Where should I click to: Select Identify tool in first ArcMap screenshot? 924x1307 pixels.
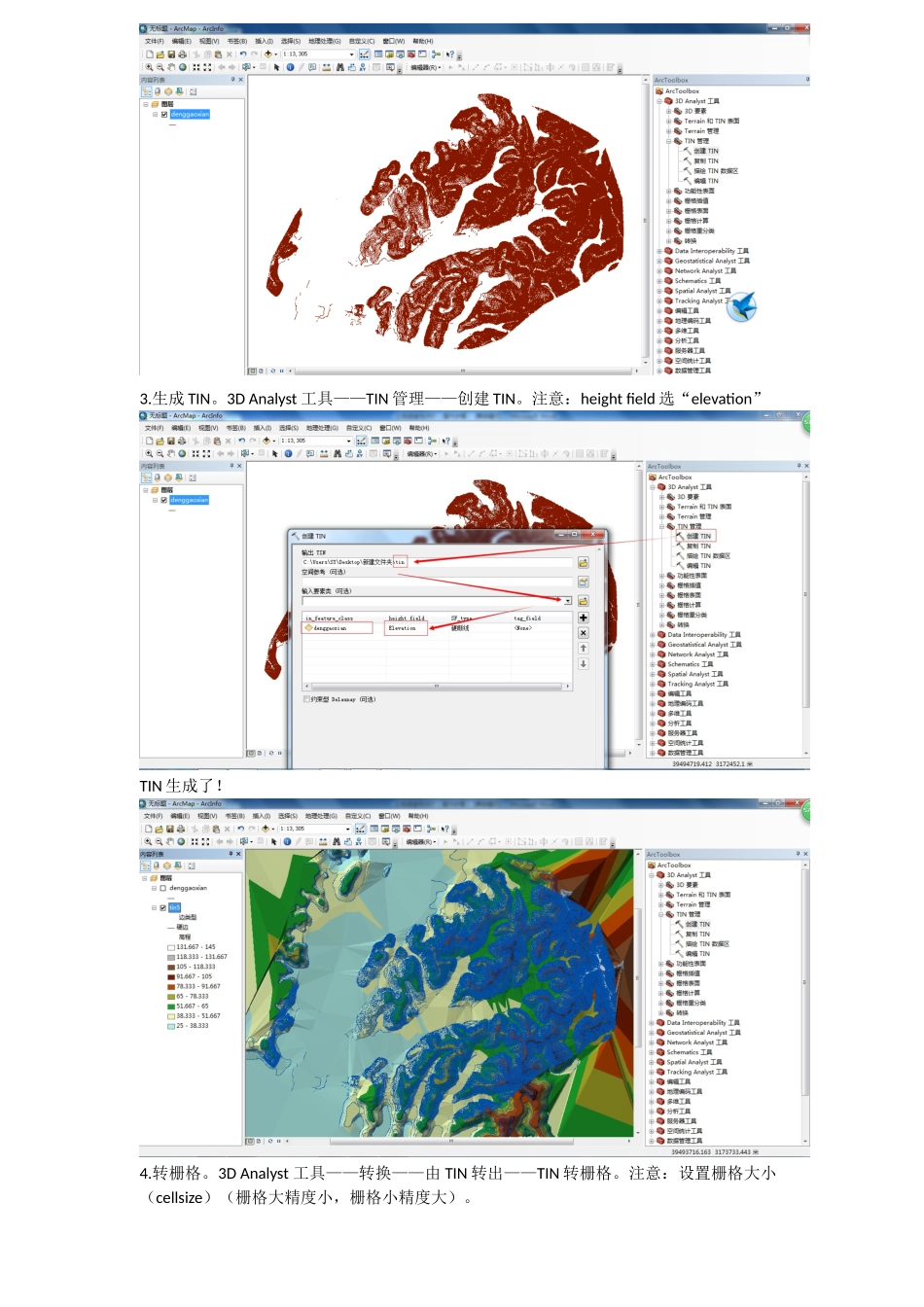(x=290, y=67)
